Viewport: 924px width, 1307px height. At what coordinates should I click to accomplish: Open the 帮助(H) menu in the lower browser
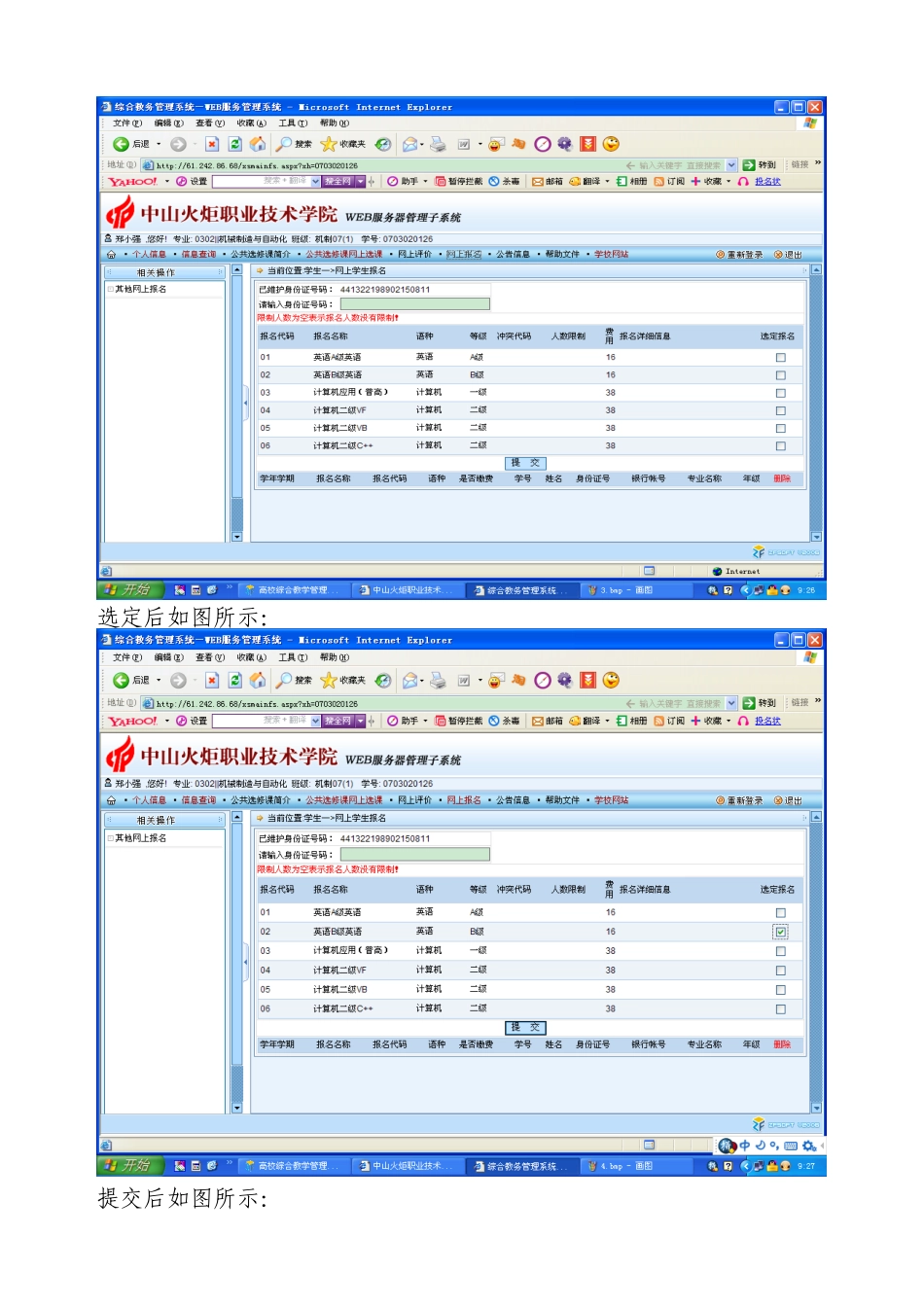pos(335,658)
